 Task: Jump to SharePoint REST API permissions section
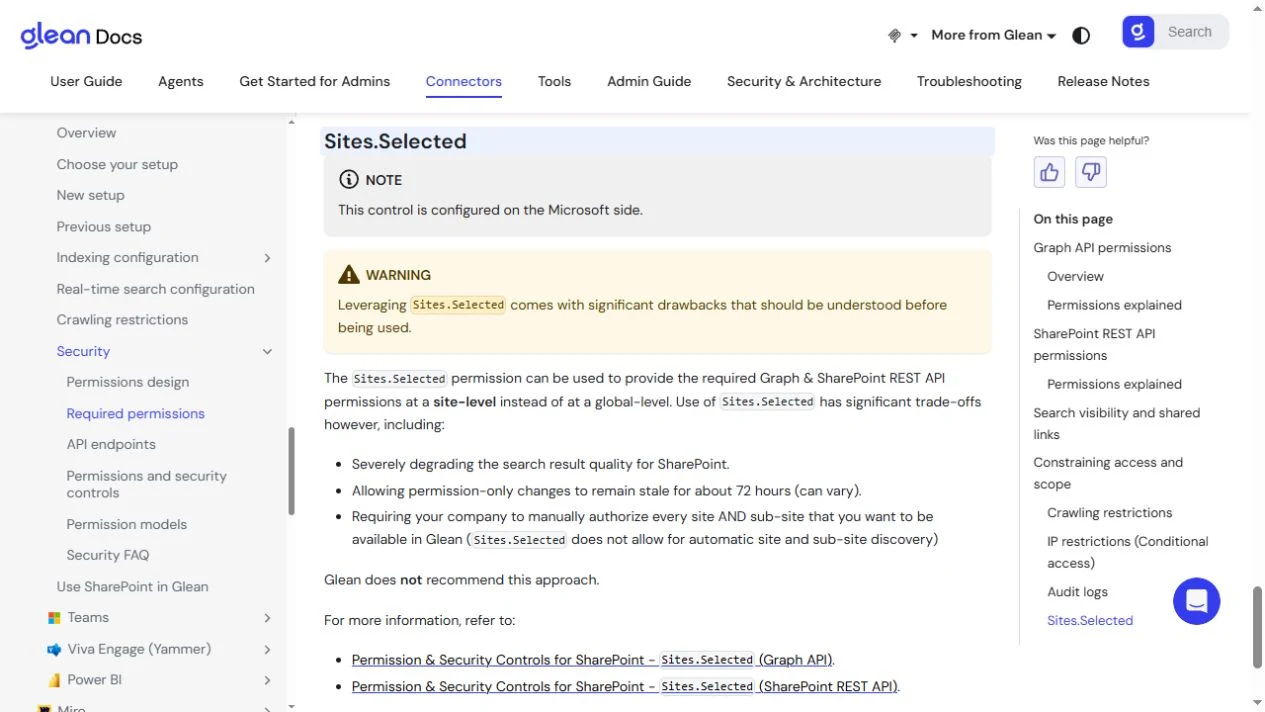point(1094,344)
